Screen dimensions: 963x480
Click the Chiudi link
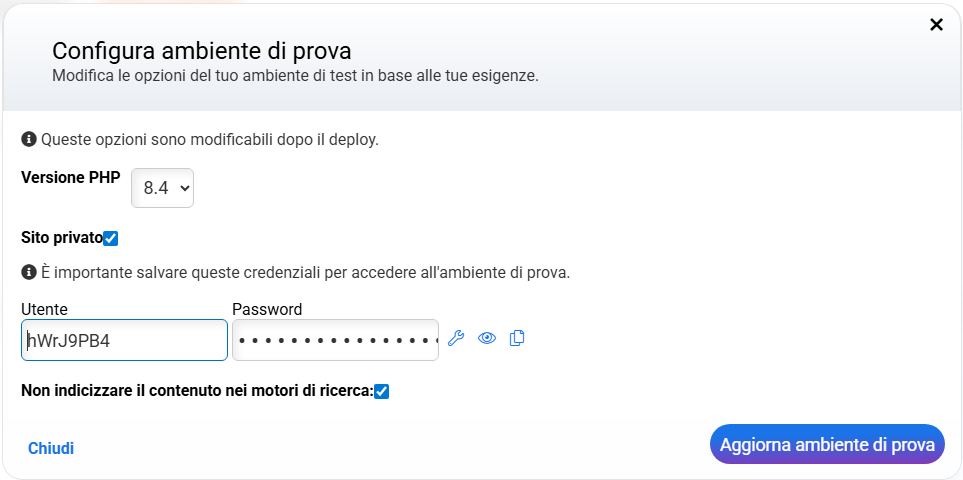click(51, 448)
